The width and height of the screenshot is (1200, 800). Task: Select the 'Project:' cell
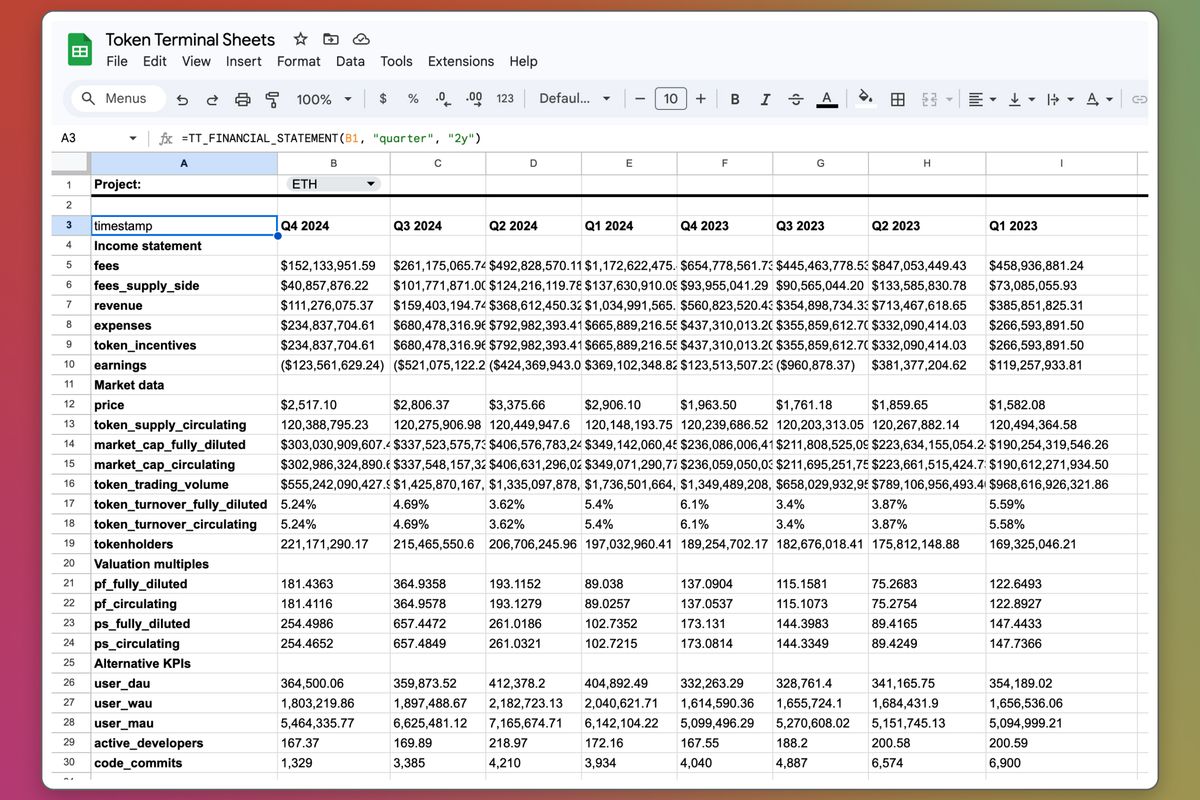pyautogui.click(x=183, y=184)
